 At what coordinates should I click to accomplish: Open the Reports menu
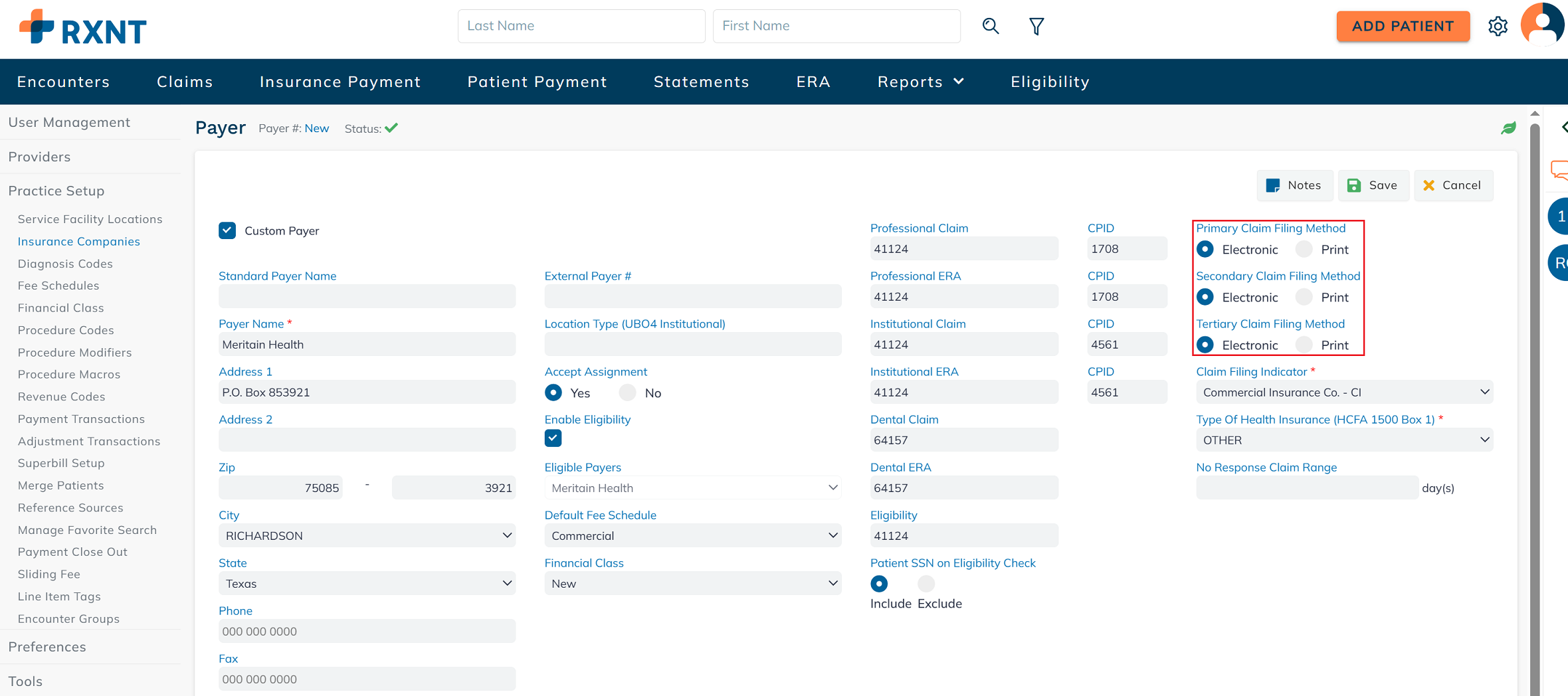[920, 82]
